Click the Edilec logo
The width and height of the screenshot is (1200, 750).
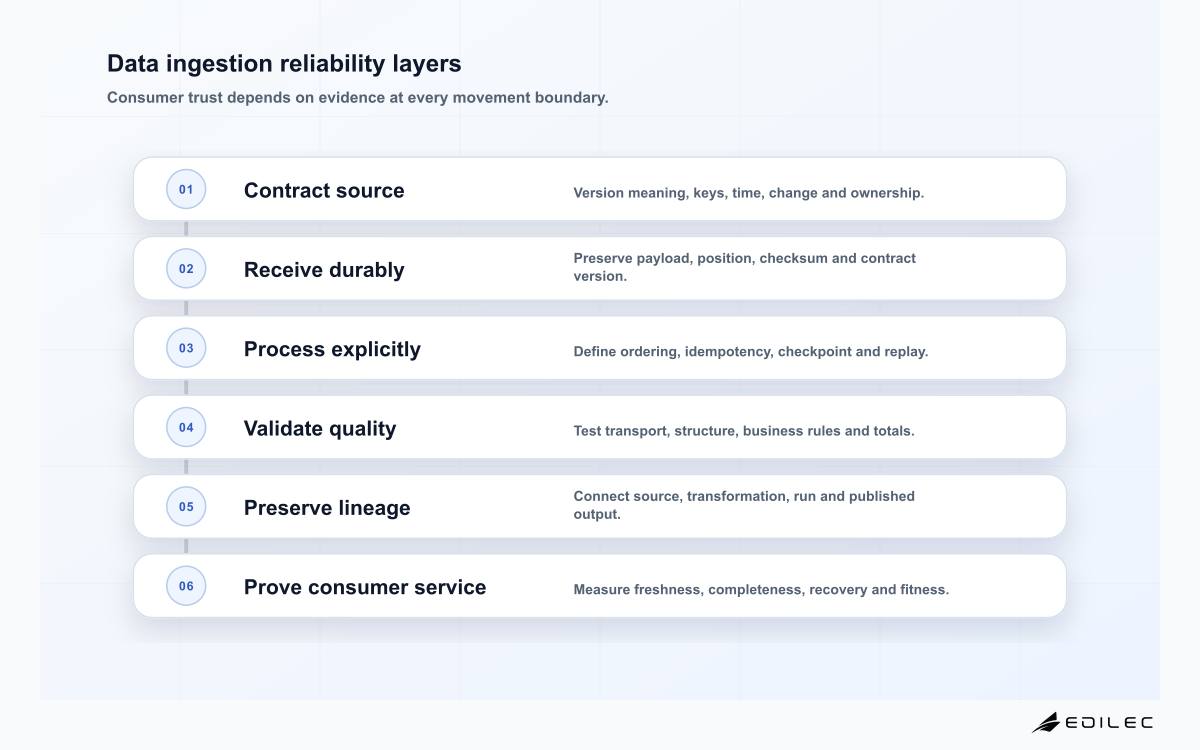[1092, 722]
